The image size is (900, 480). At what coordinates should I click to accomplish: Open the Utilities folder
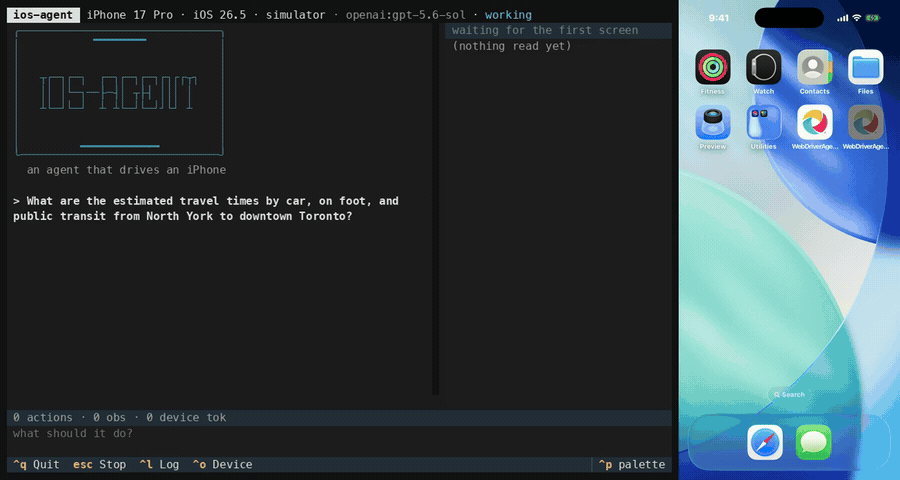pyautogui.click(x=763, y=122)
